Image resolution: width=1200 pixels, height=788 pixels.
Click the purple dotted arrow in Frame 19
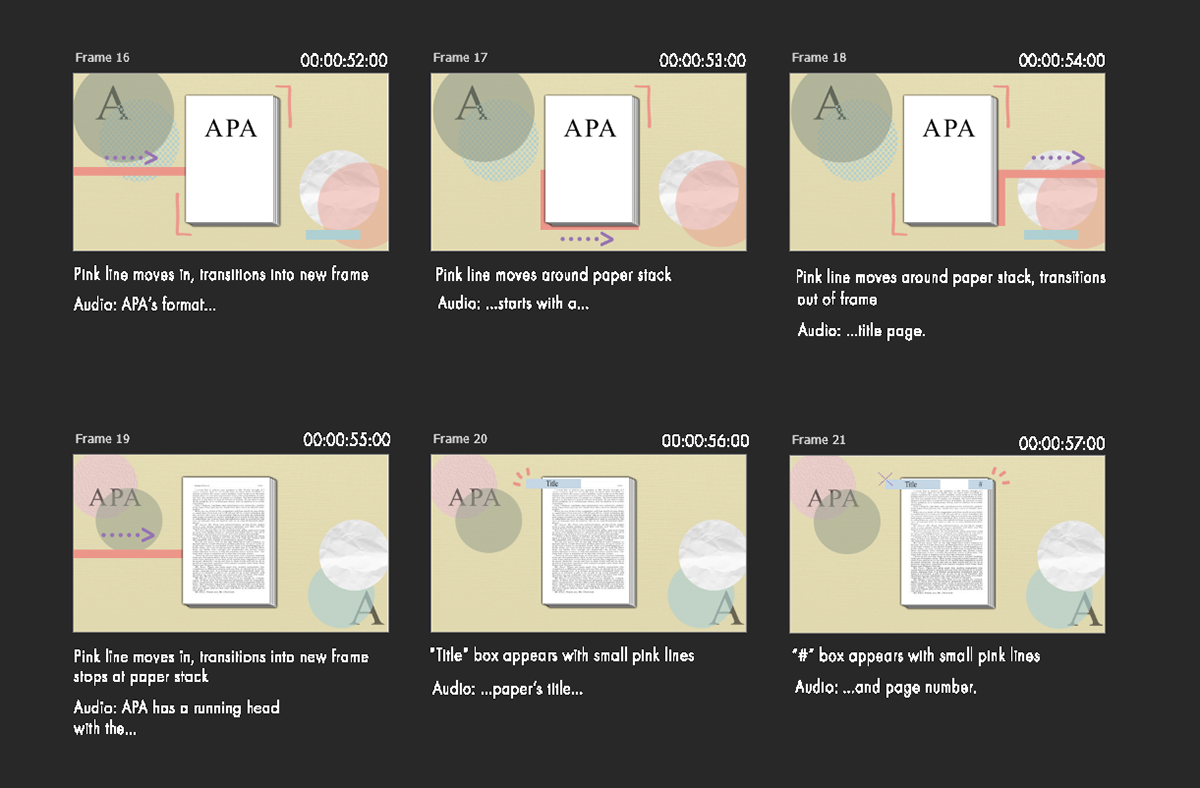coord(129,536)
